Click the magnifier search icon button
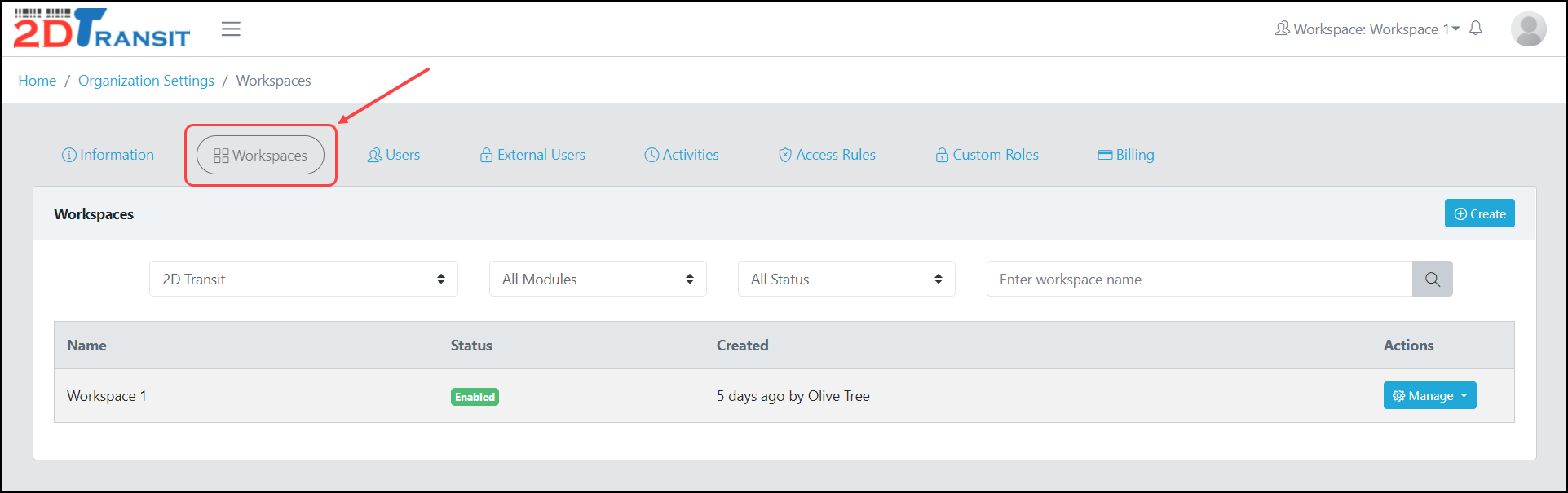 [x=1432, y=280]
